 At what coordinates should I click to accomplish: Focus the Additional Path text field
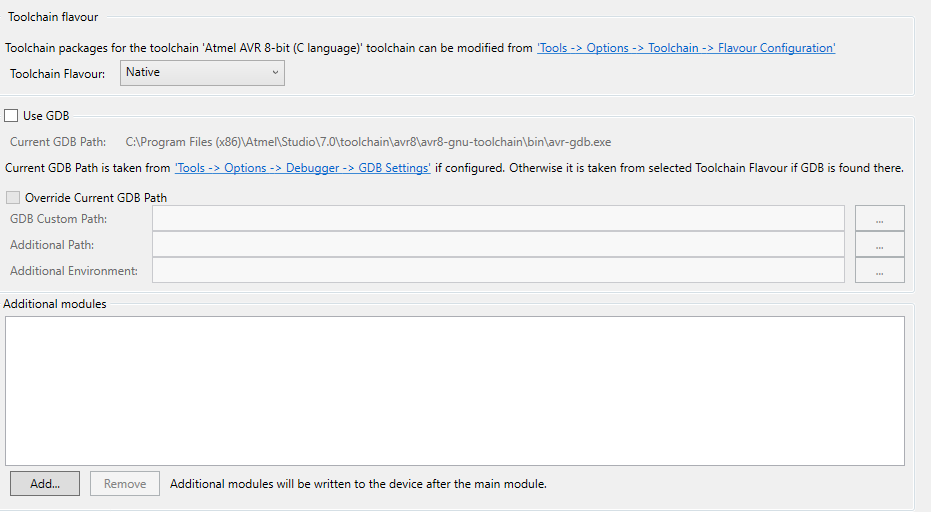[x=498, y=244]
